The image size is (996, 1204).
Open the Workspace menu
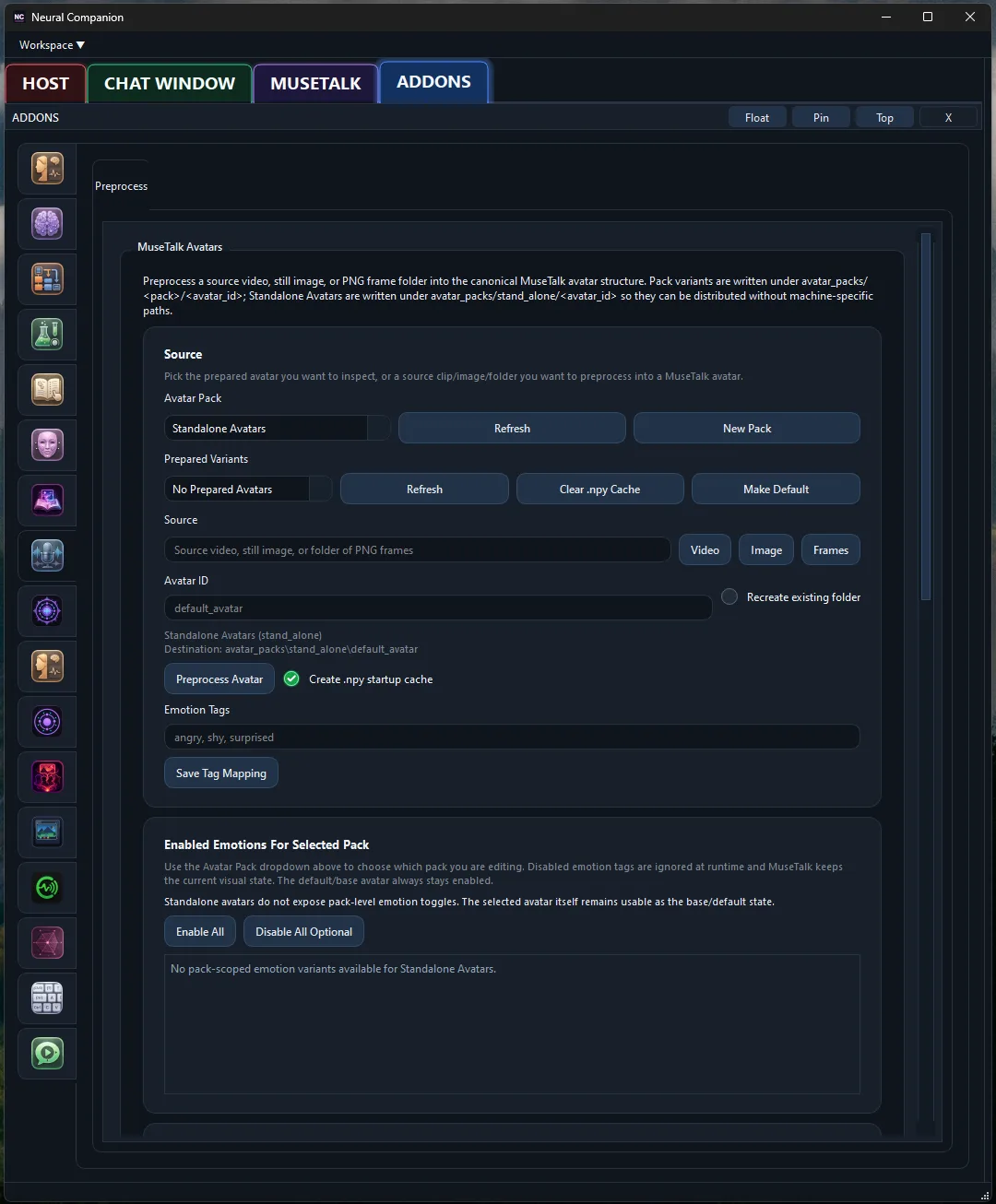click(x=52, y=44)
